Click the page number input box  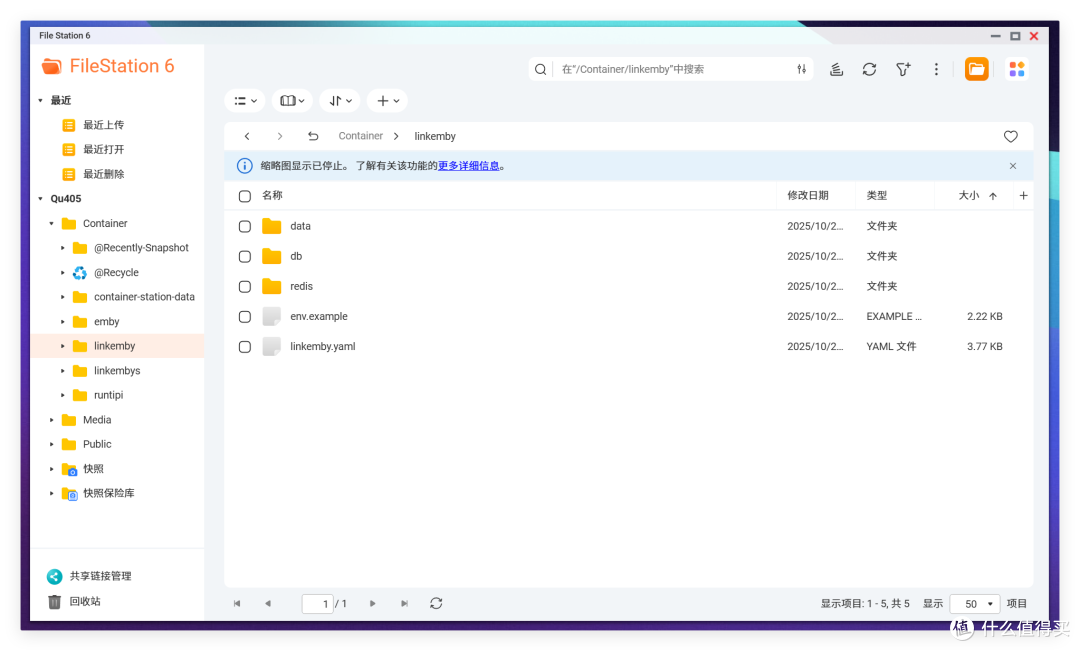click(x=318, y=603)
